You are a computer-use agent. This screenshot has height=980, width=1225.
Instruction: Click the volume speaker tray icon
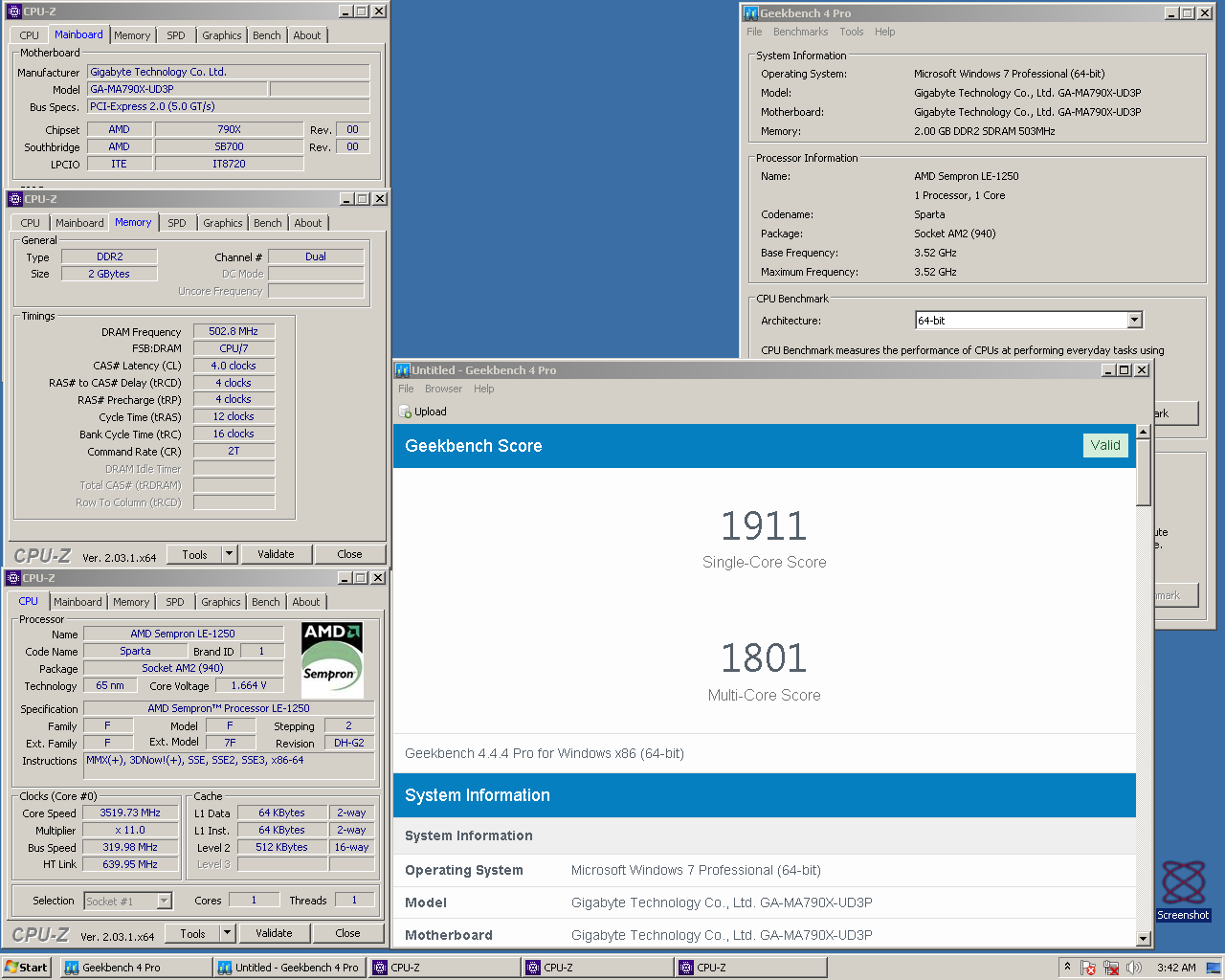click(1134, 968)
